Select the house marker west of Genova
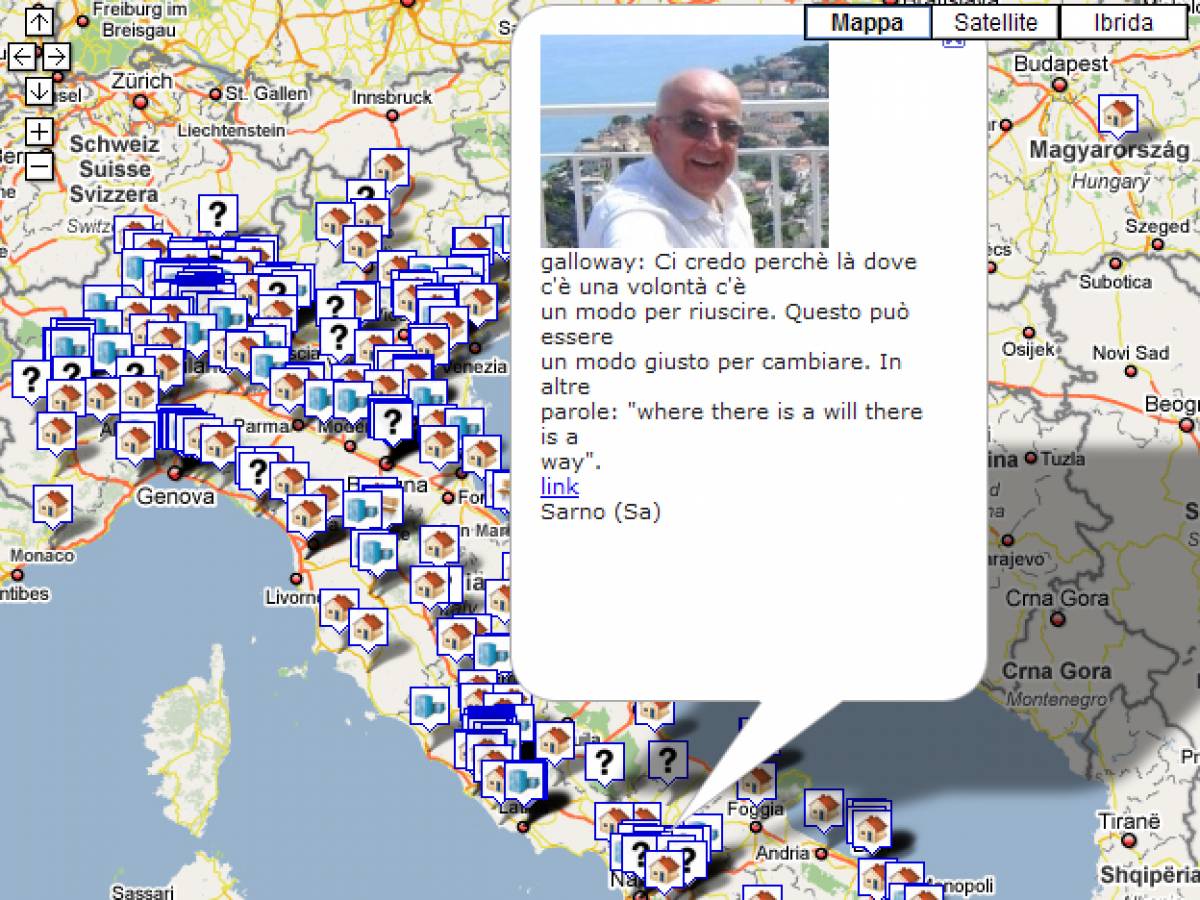Image resolution: width=1200 pixels, height=900 pixels. click(x=53, y=505)
